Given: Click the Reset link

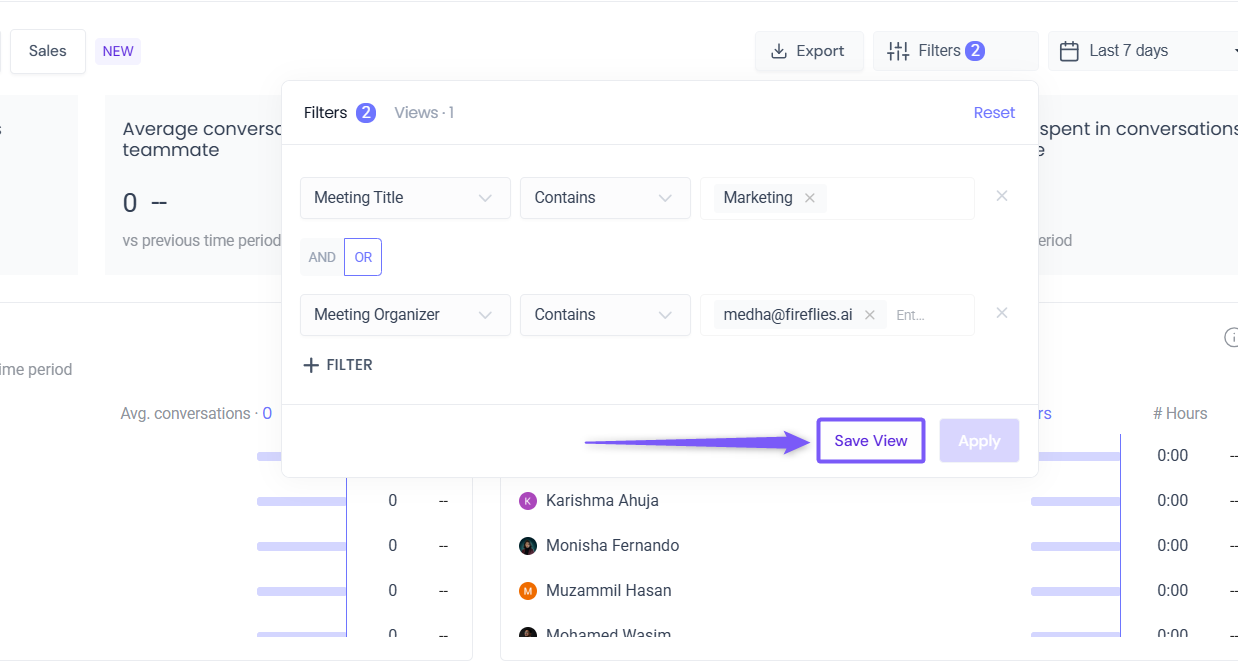Looking at the screenshot, I should click(x=994, y=113).
